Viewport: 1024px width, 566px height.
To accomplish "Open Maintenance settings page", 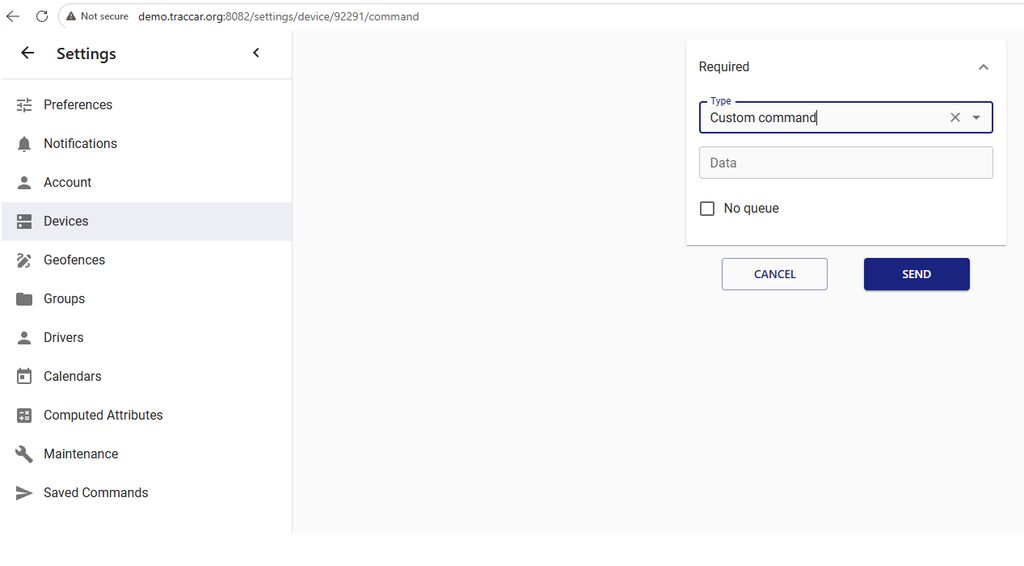I will pyautogui.click(x=146, y=454).
